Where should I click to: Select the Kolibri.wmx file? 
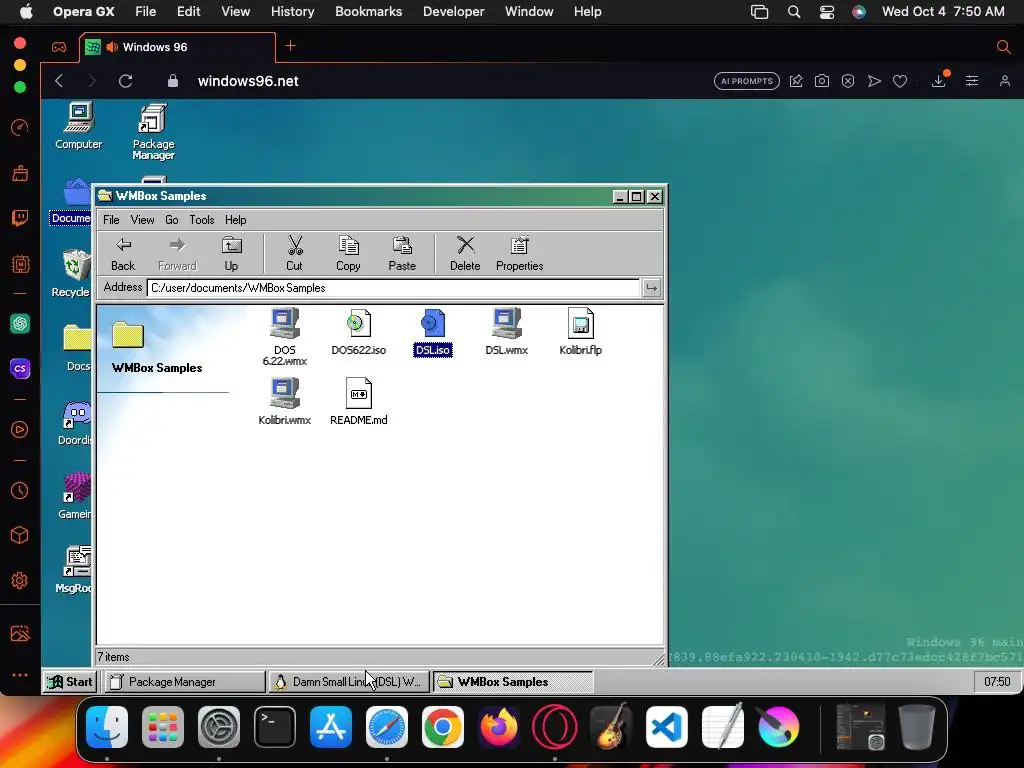click(x=284, y=402)
